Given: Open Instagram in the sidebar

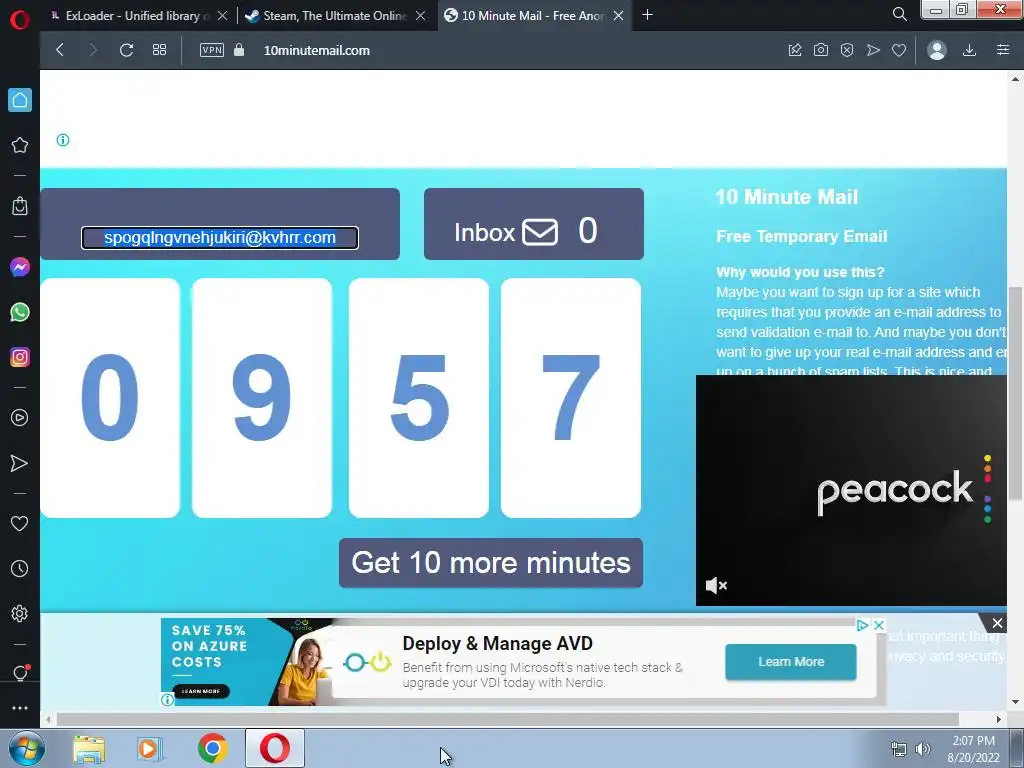Looking at the screenshot, I should click(x=20, y=357).
